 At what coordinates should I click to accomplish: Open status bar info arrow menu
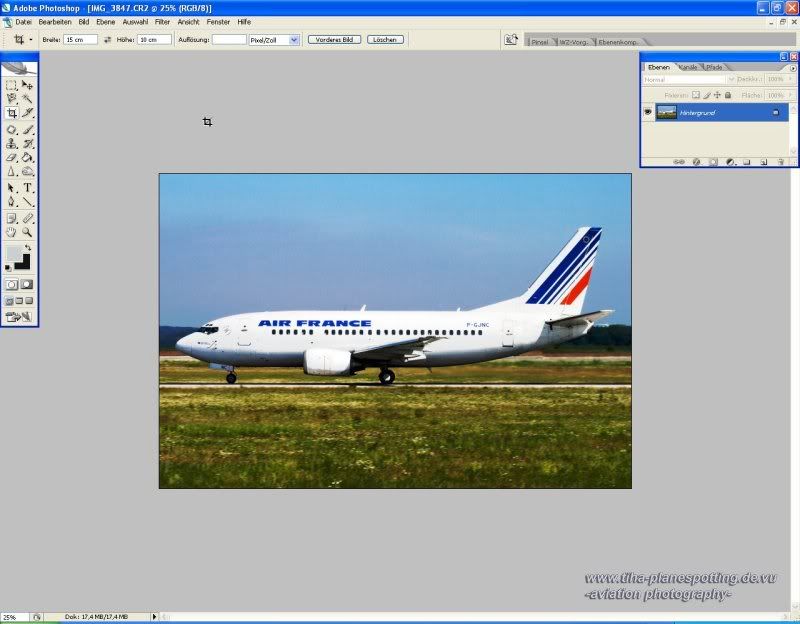pos(154,617)
